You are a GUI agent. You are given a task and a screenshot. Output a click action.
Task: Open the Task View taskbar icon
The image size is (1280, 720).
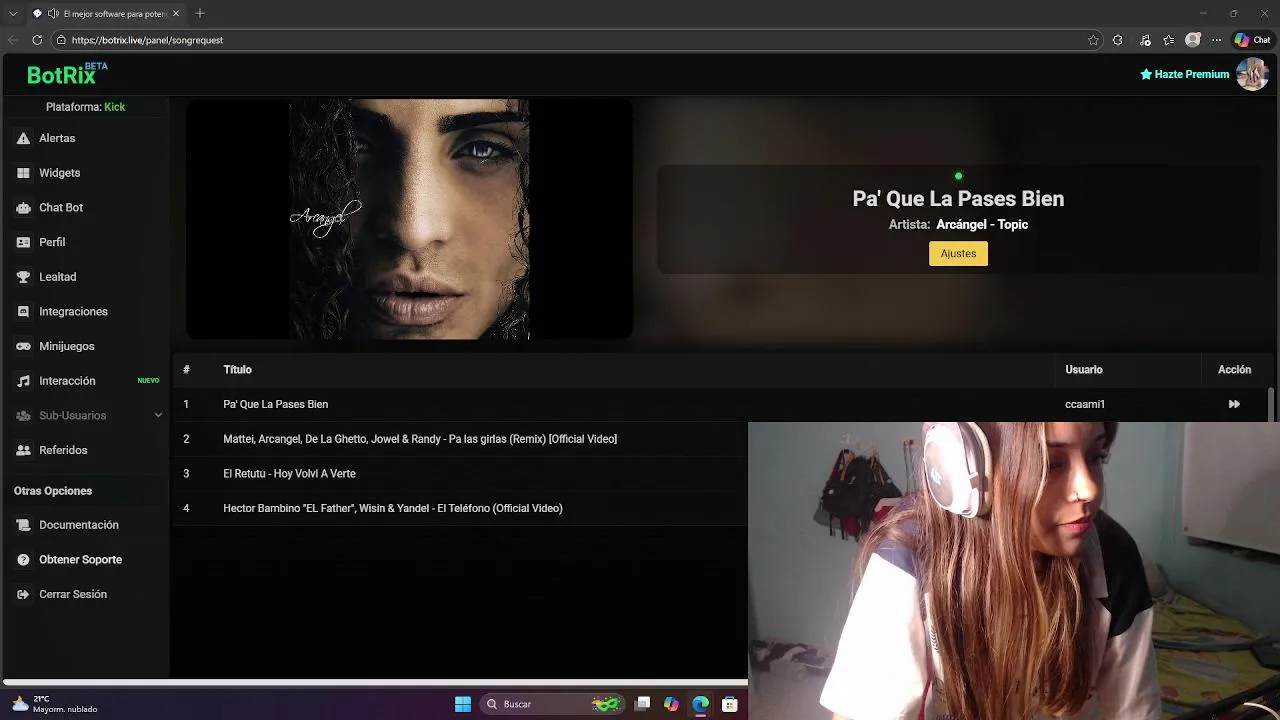(643, 704)
